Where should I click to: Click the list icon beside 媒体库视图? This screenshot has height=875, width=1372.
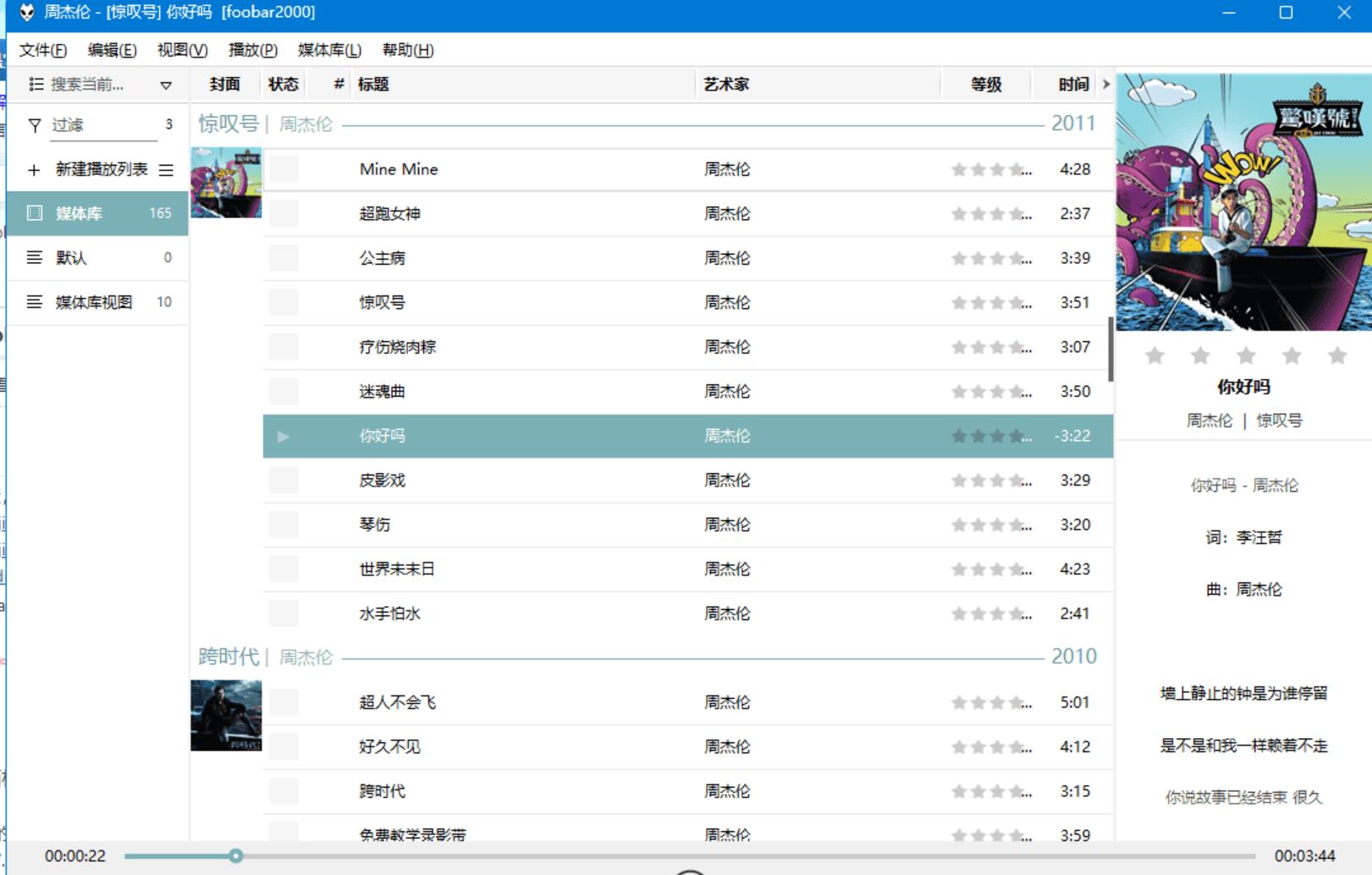[34, 302]
